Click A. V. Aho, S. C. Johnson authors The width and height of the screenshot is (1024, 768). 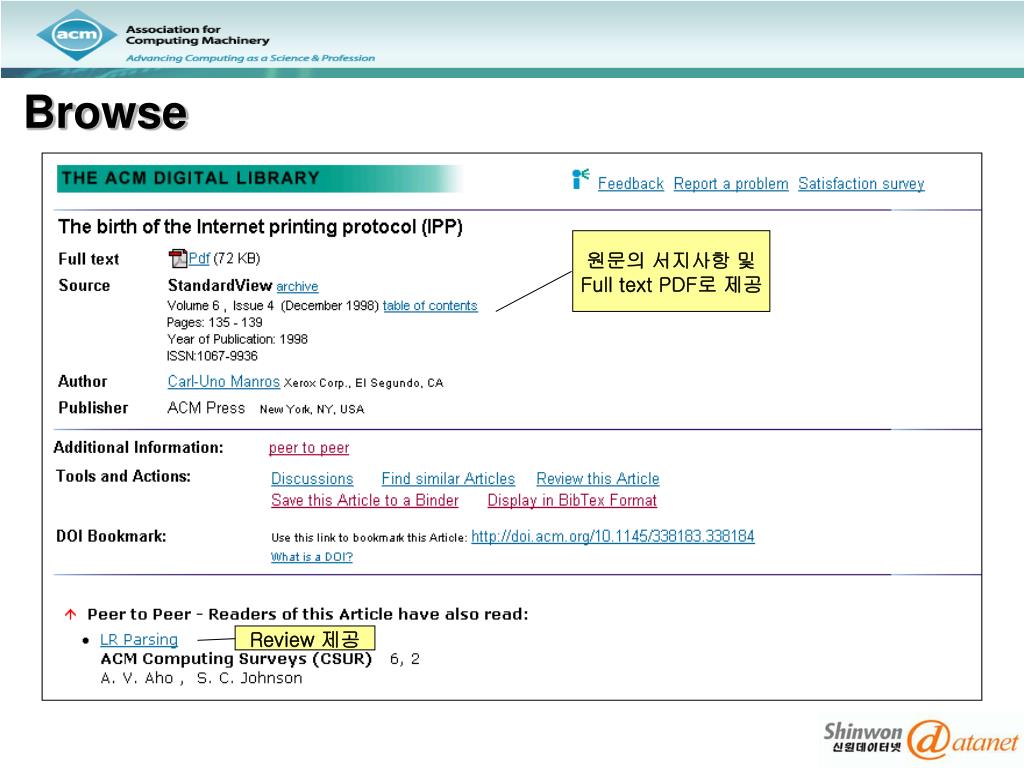pos(201,678)
